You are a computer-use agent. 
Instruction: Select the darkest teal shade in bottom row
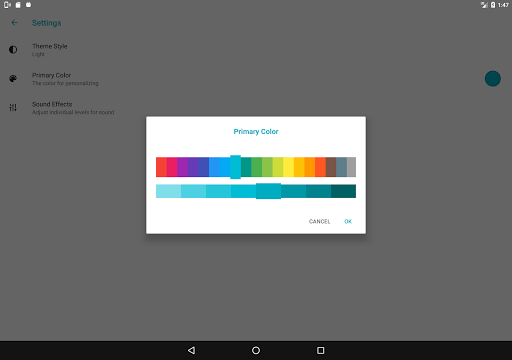(343, 191)
